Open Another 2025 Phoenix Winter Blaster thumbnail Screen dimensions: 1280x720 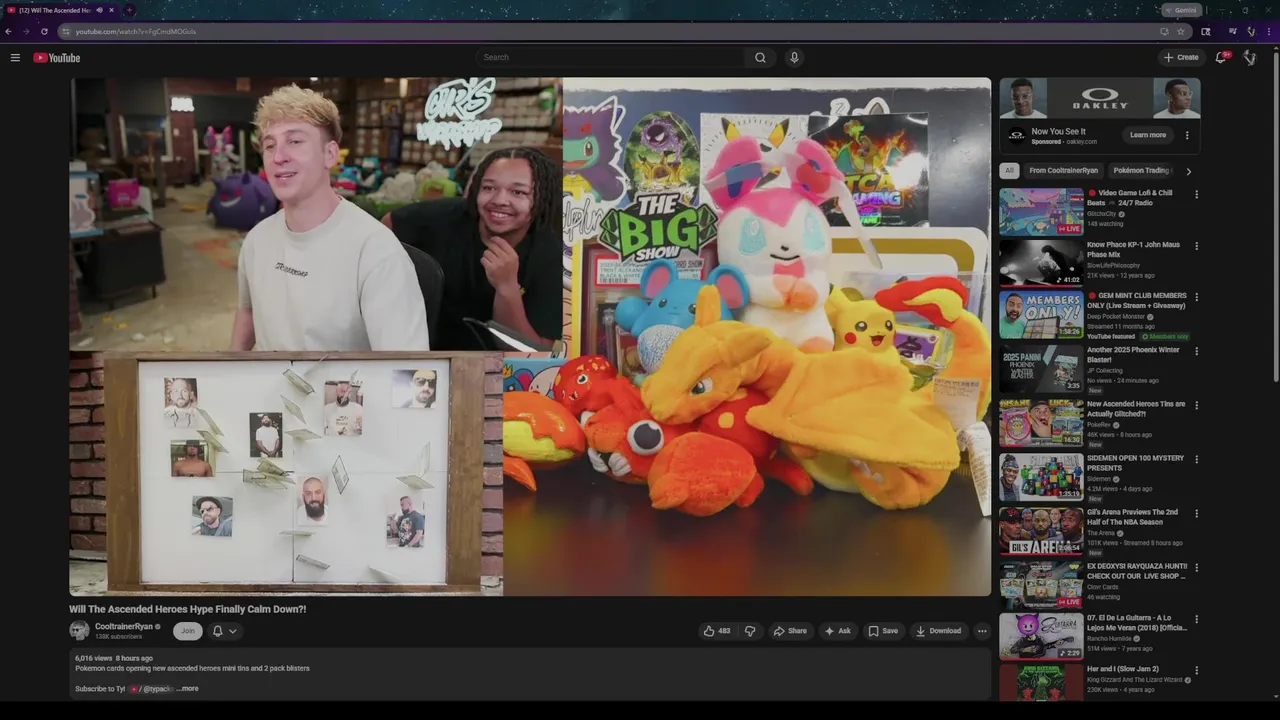[1041, 369]
